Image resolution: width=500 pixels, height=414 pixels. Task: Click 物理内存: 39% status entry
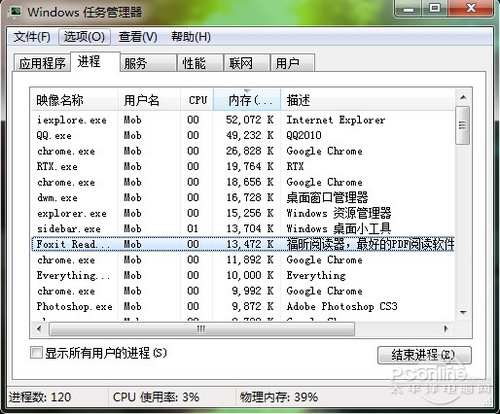(x=279, y=397)
